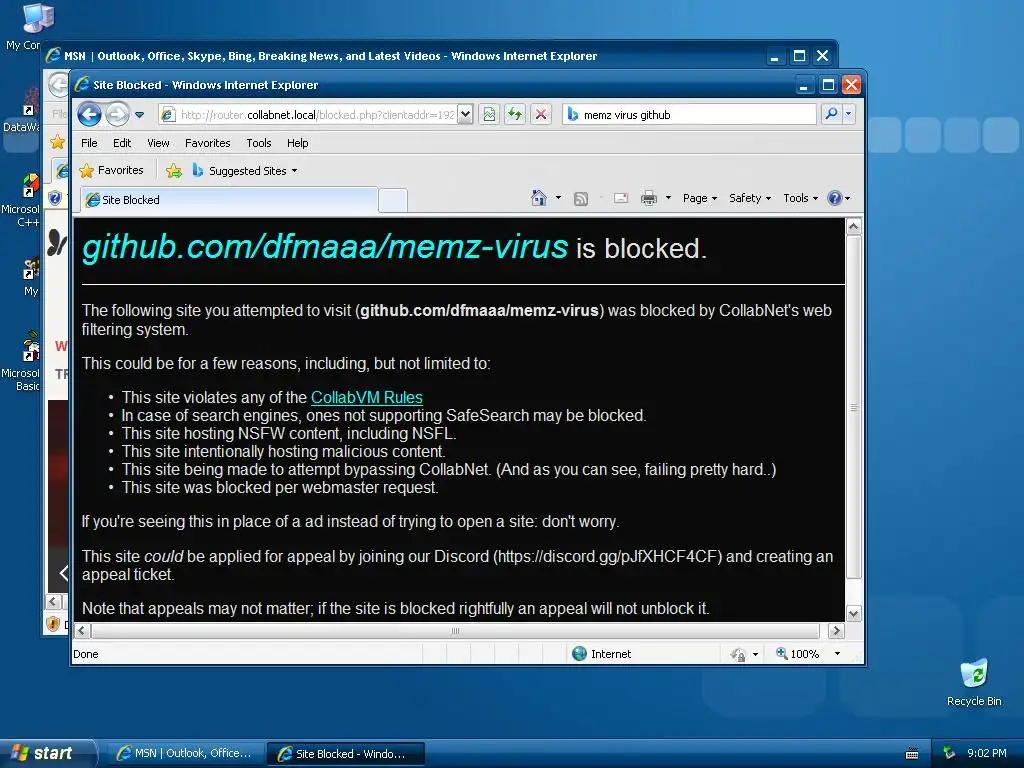
Task: Open the Safety dropdown menu
Action: pos(750,198)
